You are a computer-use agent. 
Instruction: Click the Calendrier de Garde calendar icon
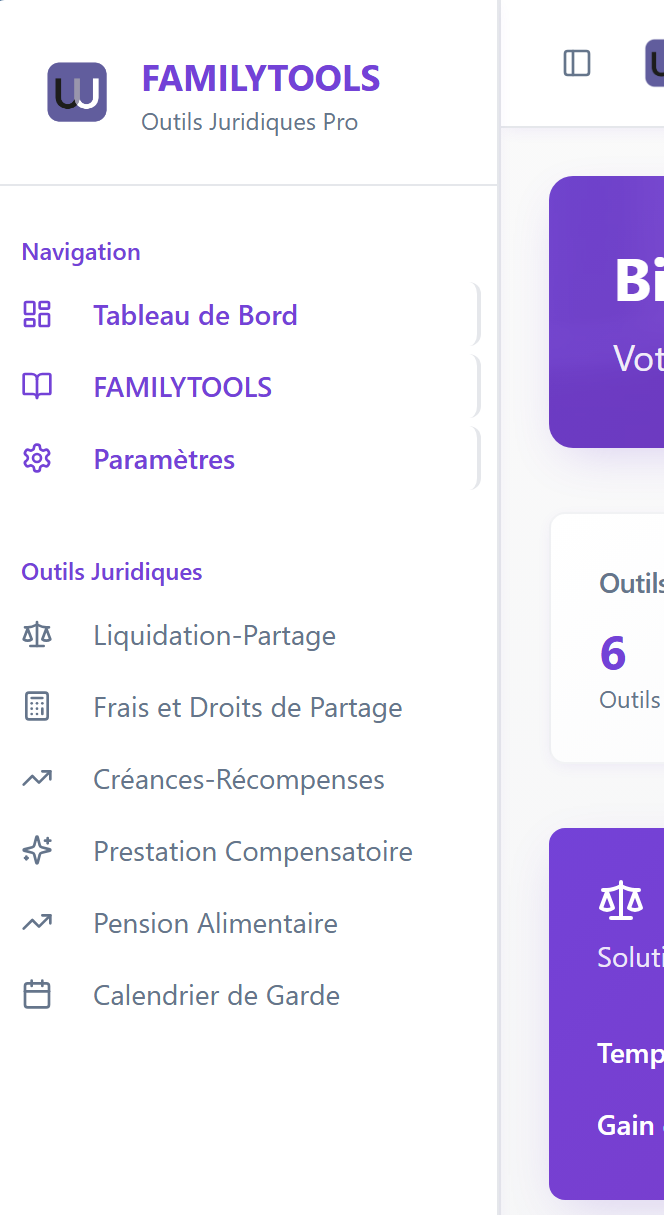click(x=37, y=995)
